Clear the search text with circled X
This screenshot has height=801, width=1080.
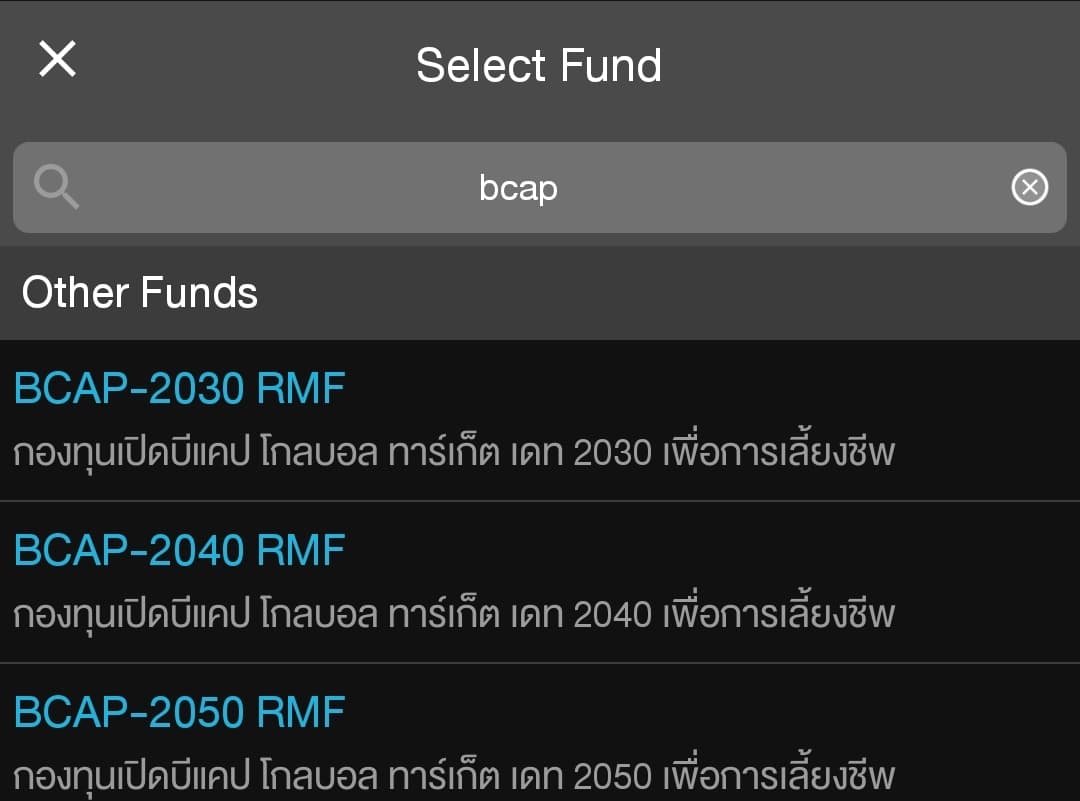1029,187
